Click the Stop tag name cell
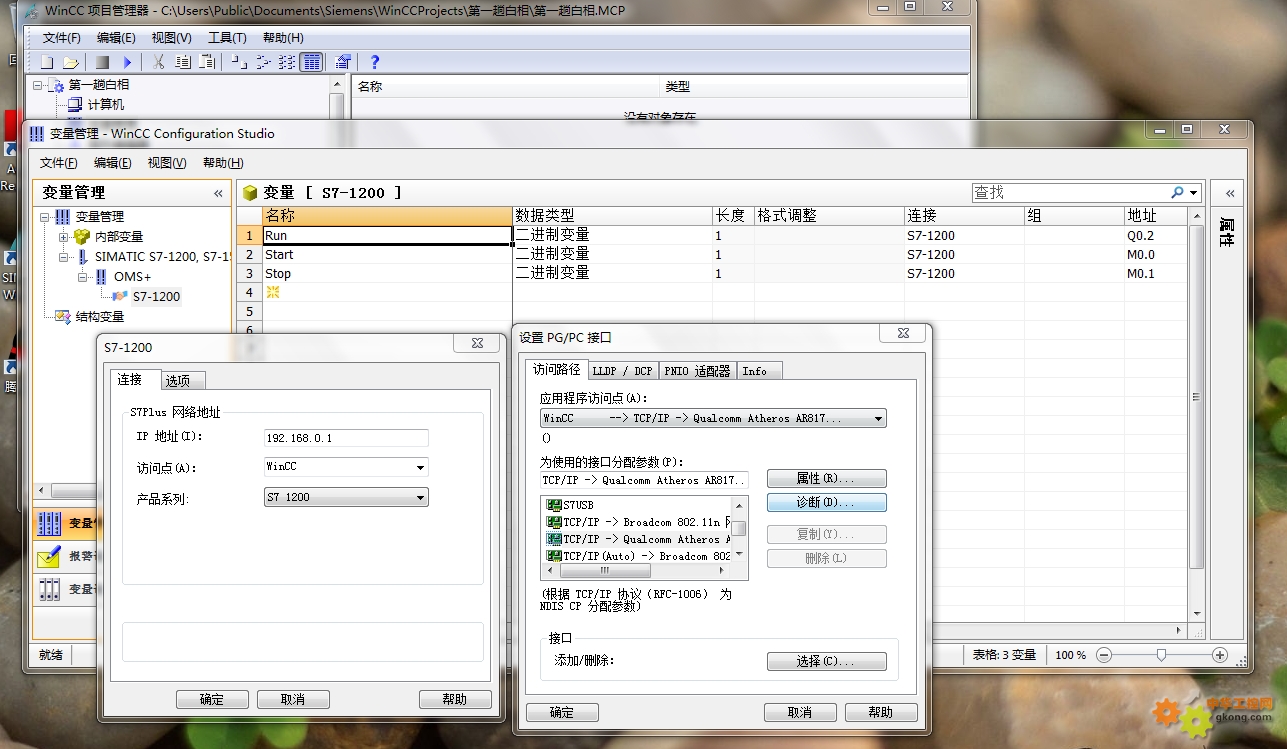Screen dimensions: 1287x749 [387, 273]
